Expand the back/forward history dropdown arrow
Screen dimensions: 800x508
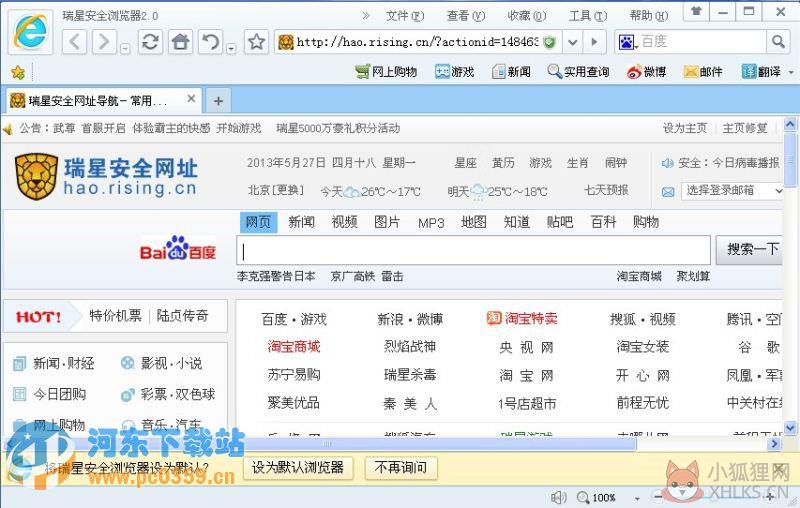(124, 48)
